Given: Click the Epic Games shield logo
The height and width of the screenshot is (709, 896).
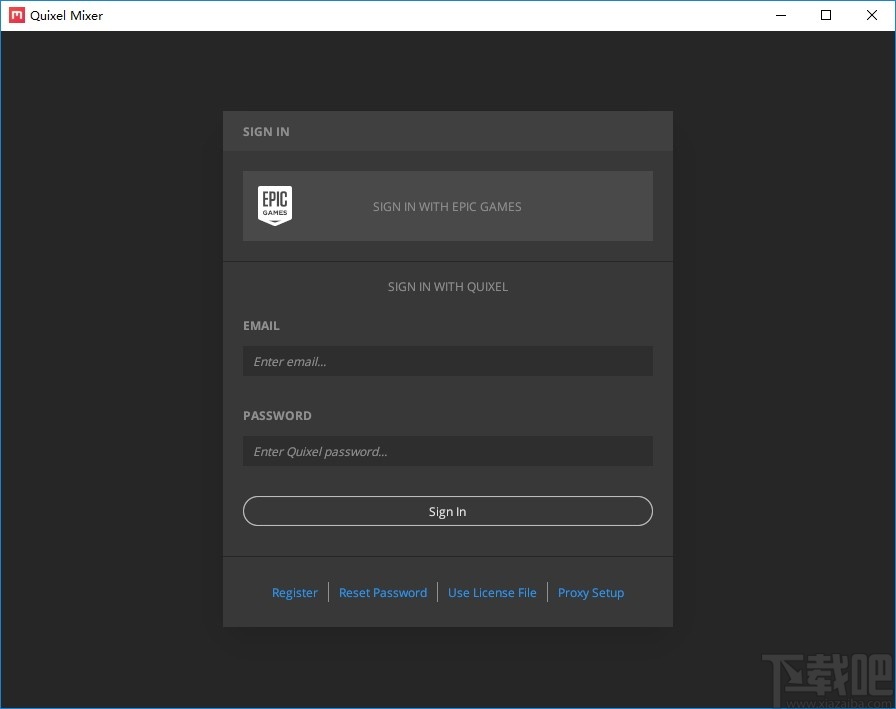Looking at the screenshot, I should [275, 206].
